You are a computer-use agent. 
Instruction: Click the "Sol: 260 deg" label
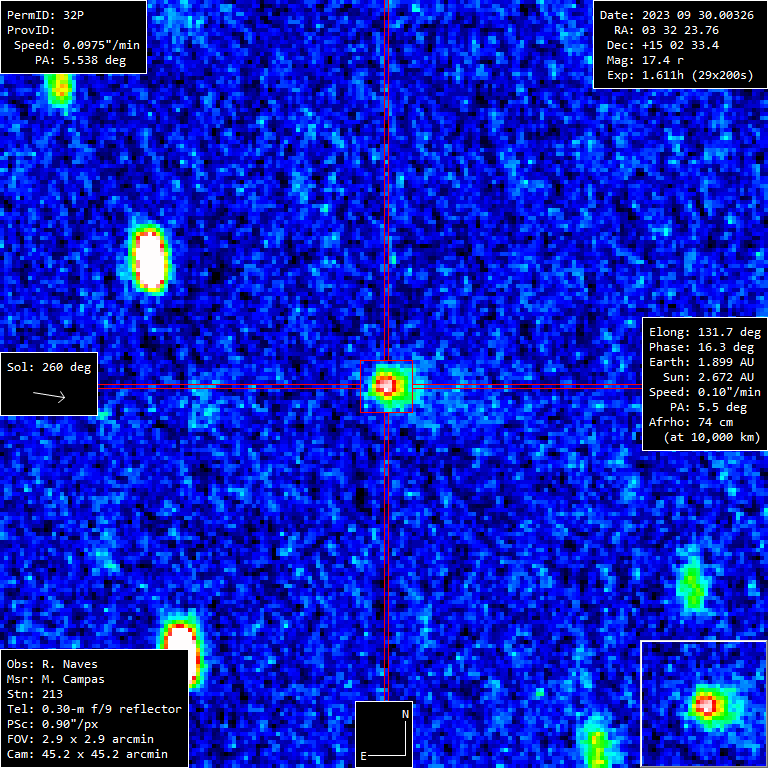tap(49, 367)
